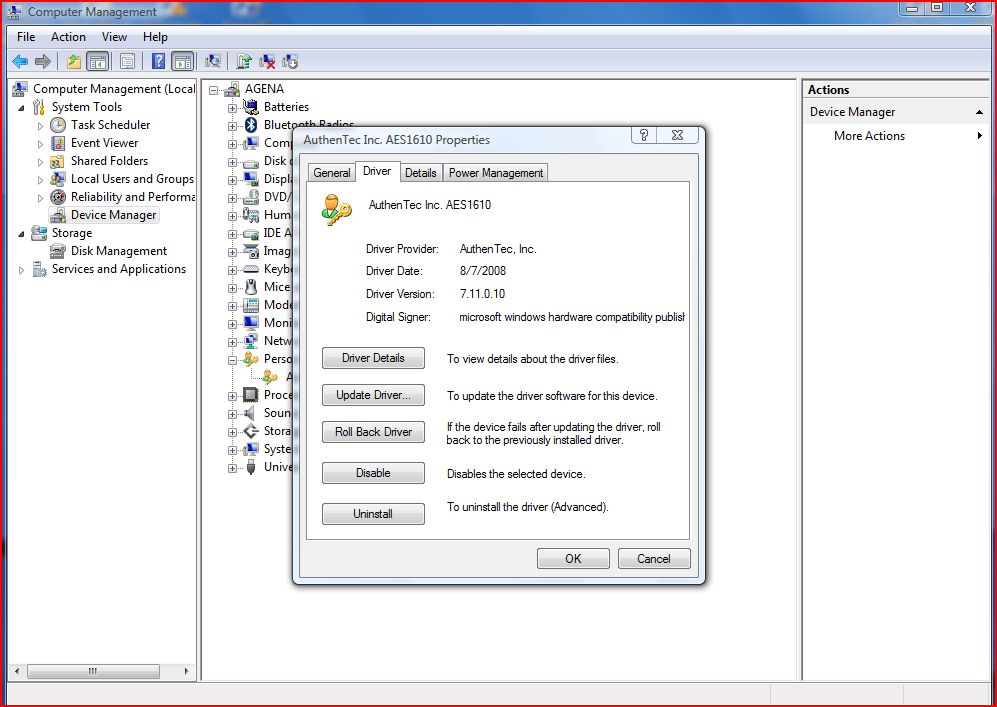Click the console tree scrollbar right arrow

(186, 671)
